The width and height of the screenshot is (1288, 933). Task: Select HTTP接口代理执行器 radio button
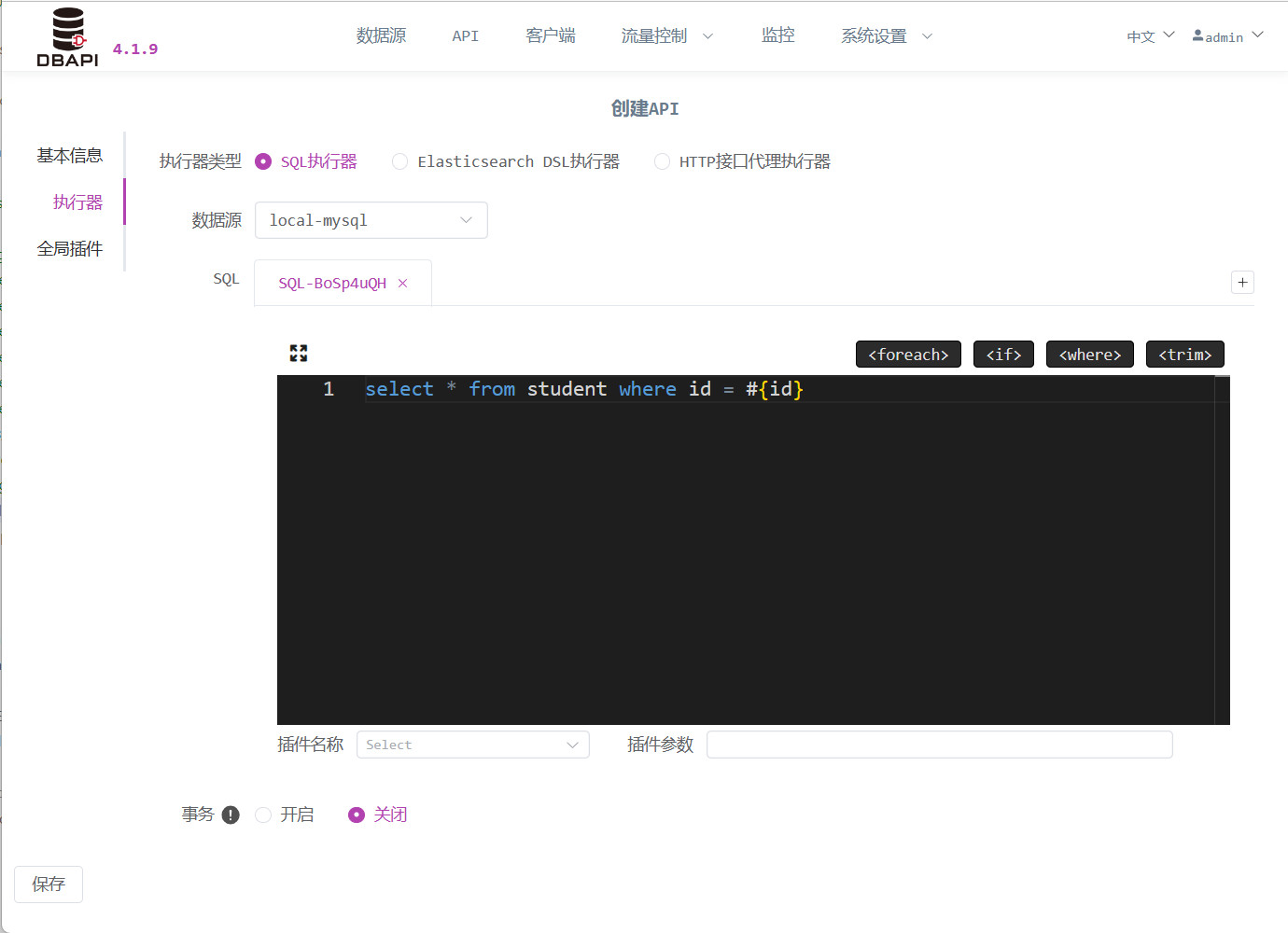tap(662, 161)
